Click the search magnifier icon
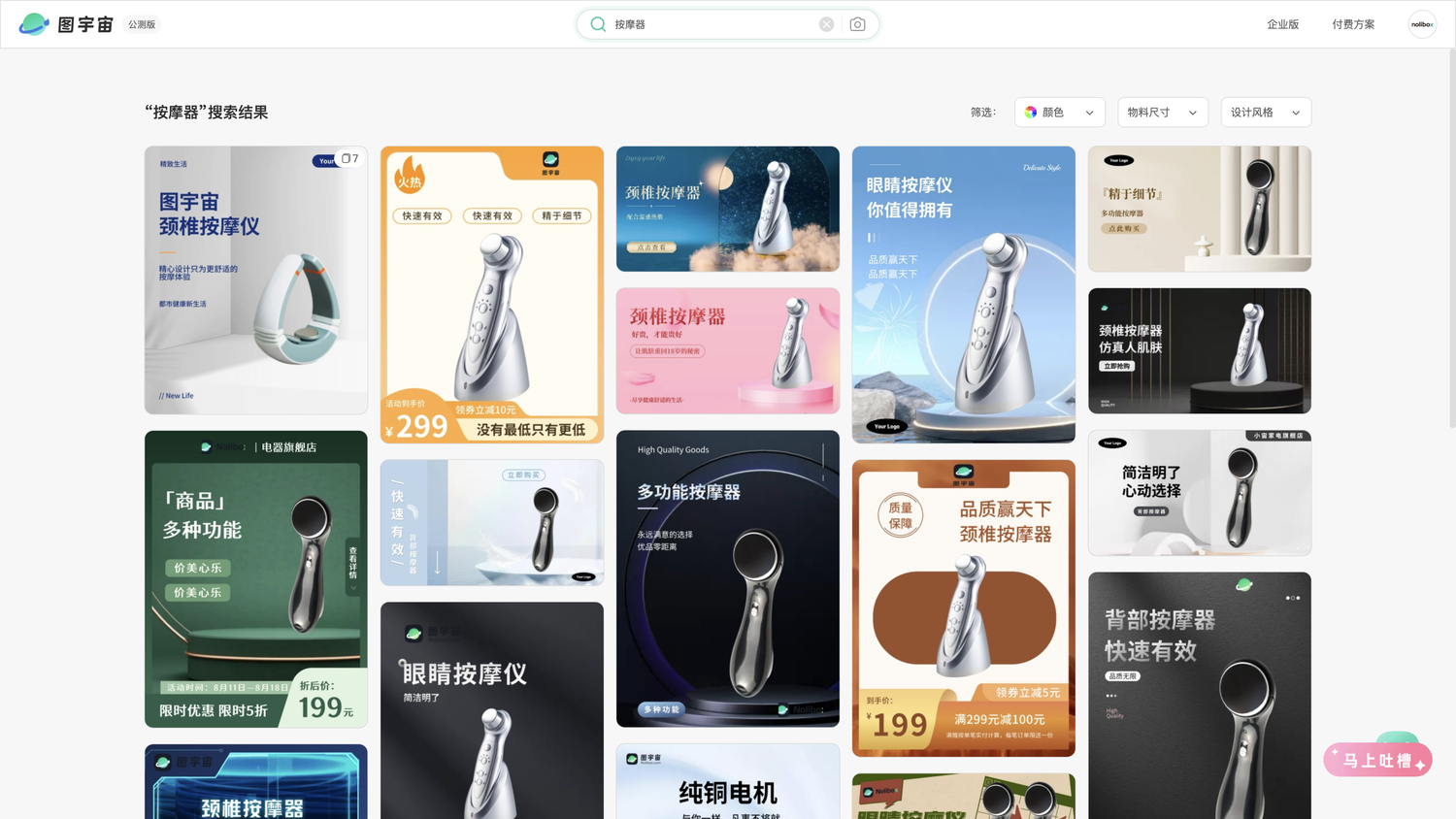The height and width of the screenshot is (819, 1456). click(598, 24)
